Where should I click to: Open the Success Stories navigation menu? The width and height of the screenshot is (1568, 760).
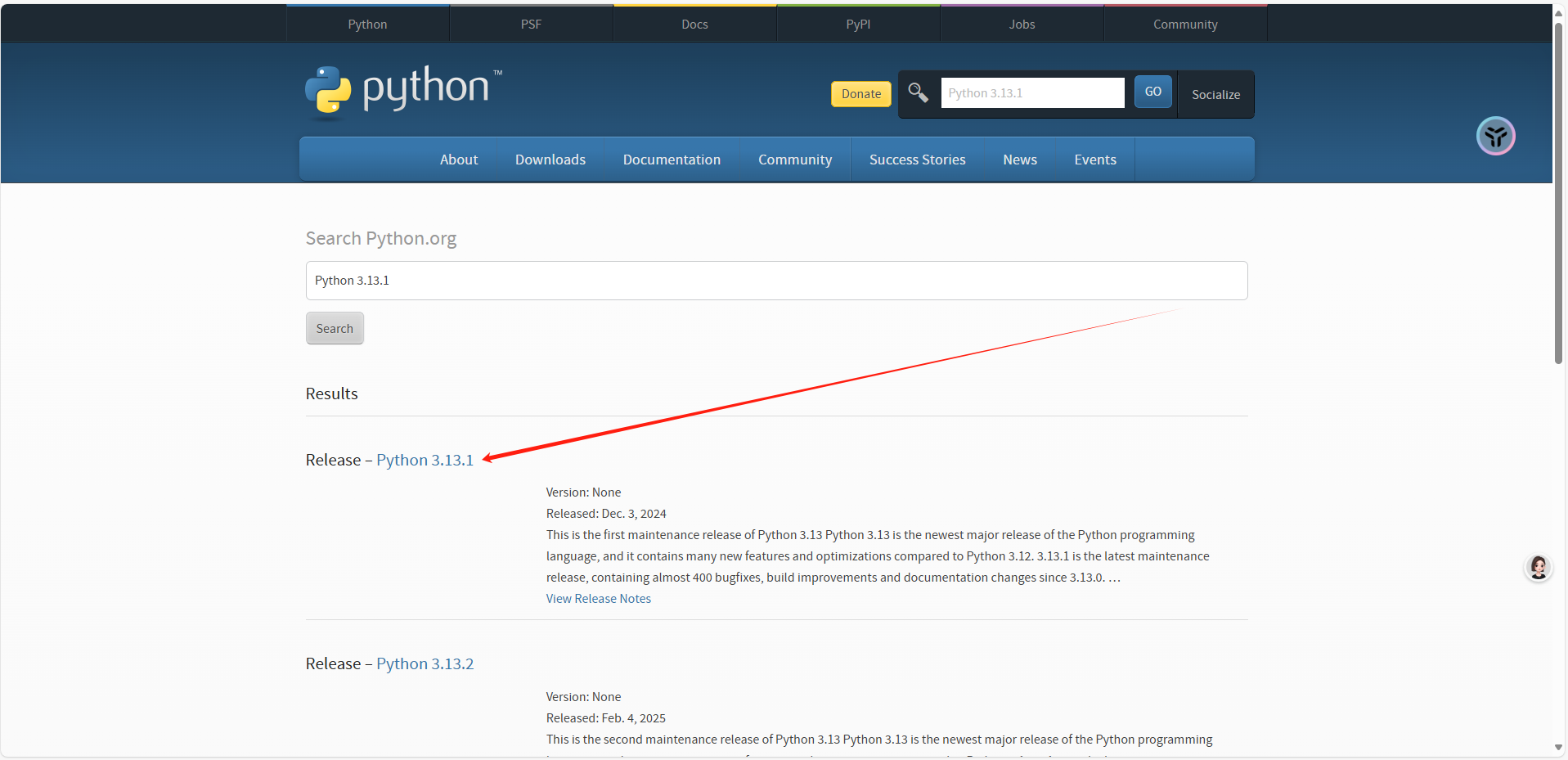[x=917, y=160]
